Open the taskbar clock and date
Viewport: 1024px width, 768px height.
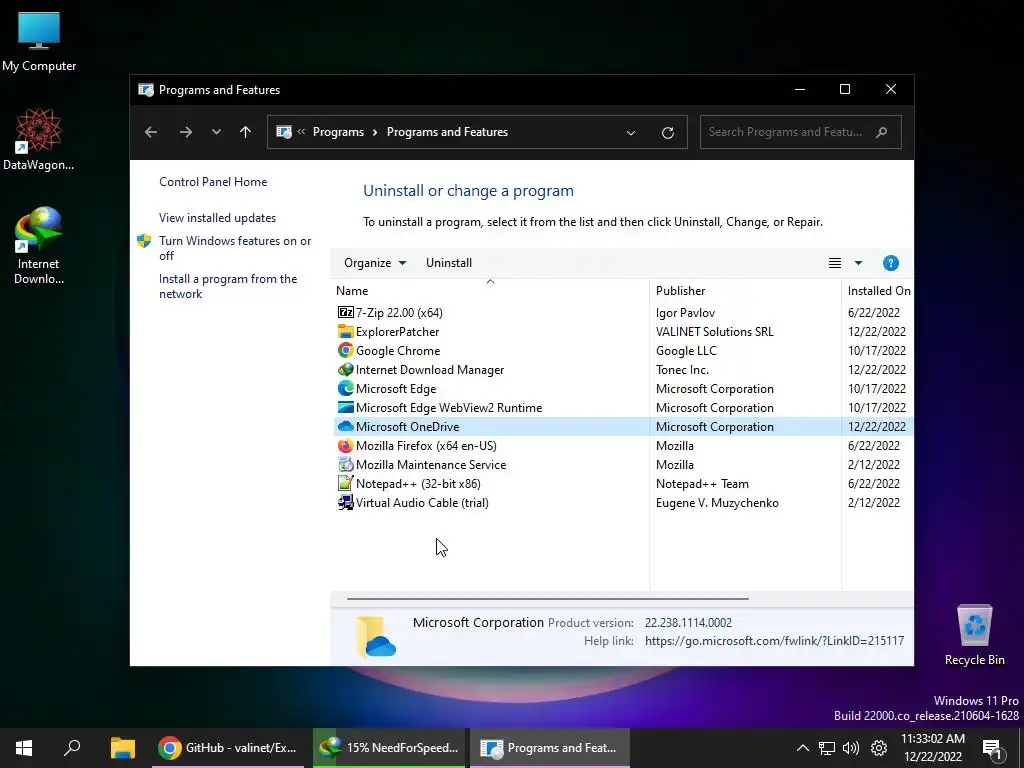click(933, 748)
